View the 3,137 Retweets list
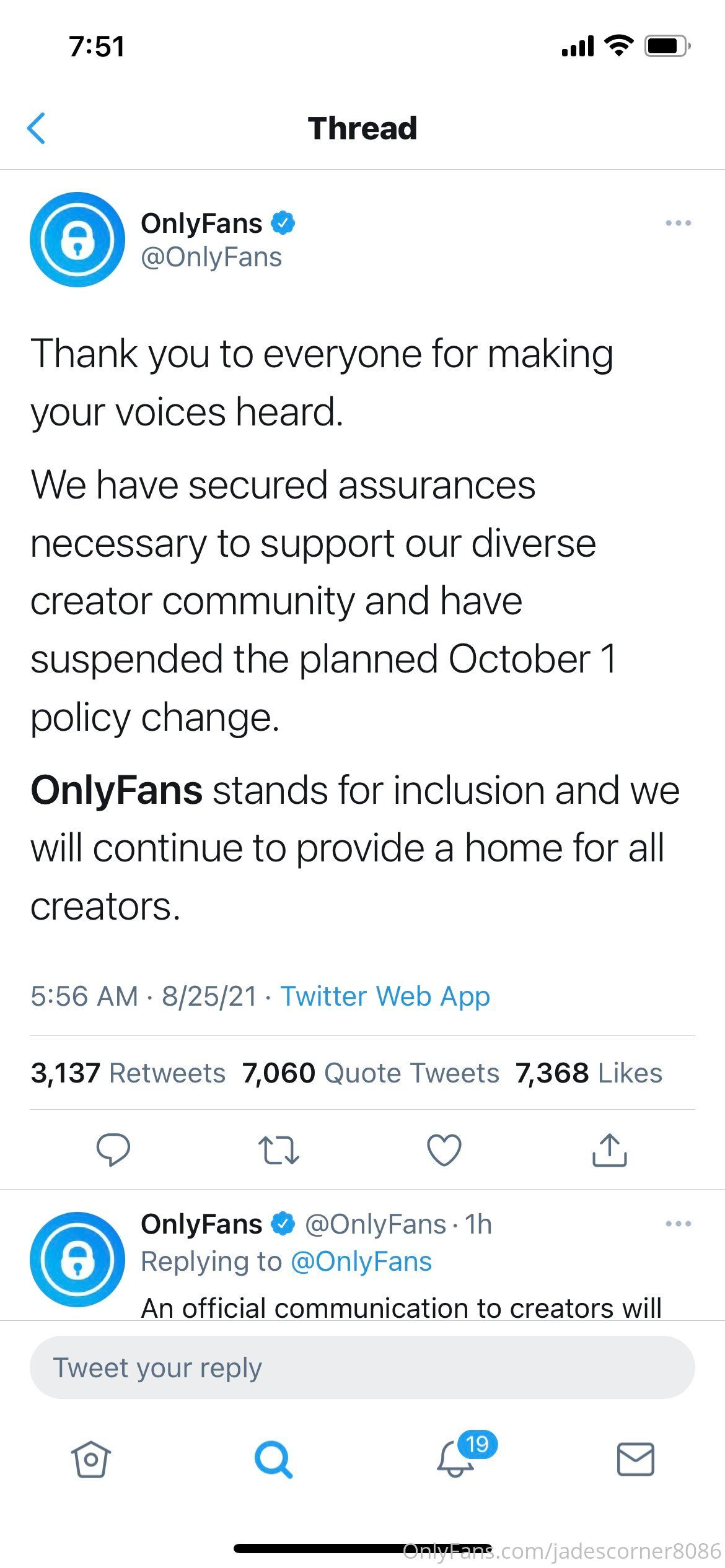725x1568 pixels. point(128,1073)
